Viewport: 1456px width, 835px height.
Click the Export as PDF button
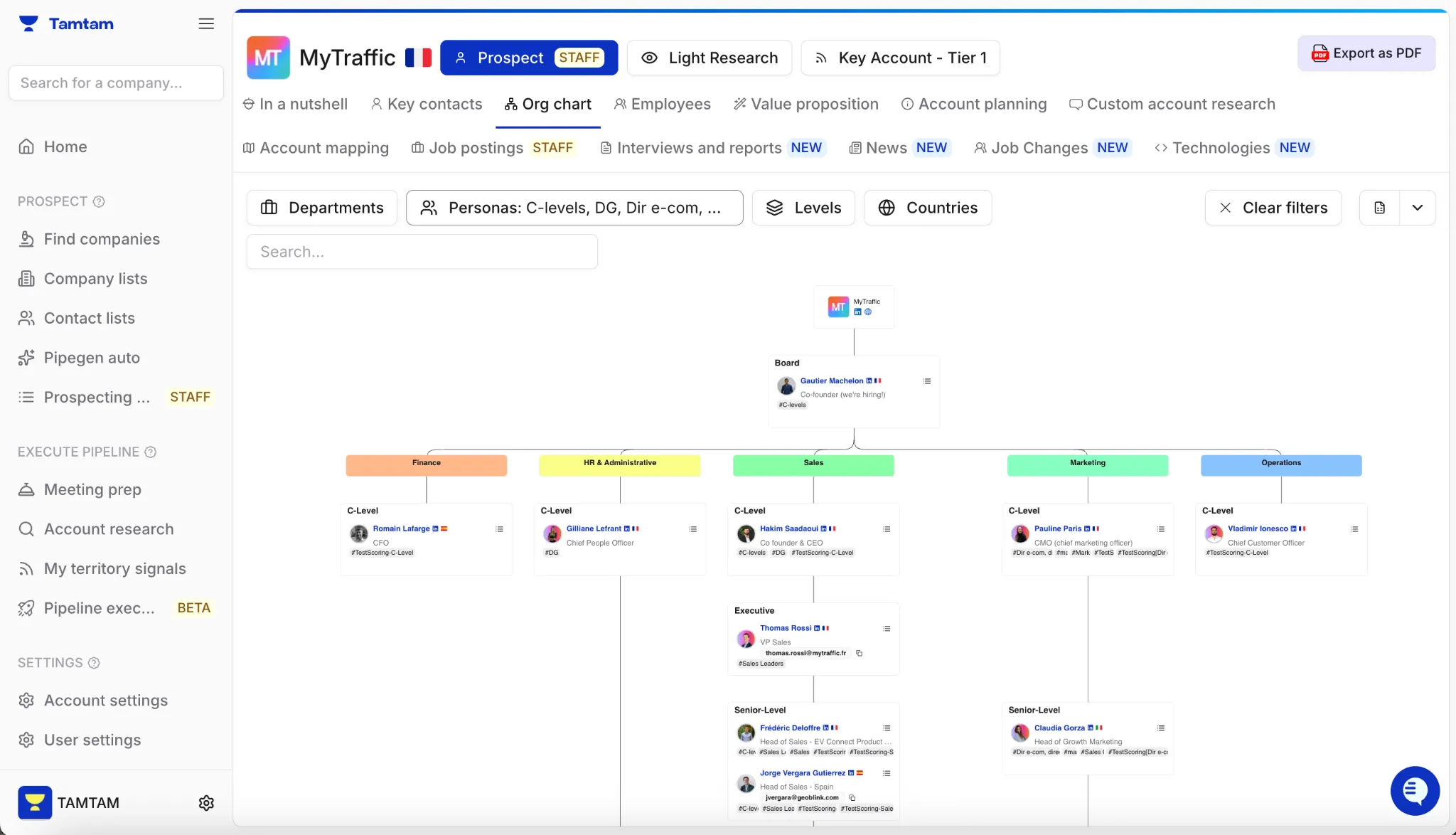coord(1366,53)
